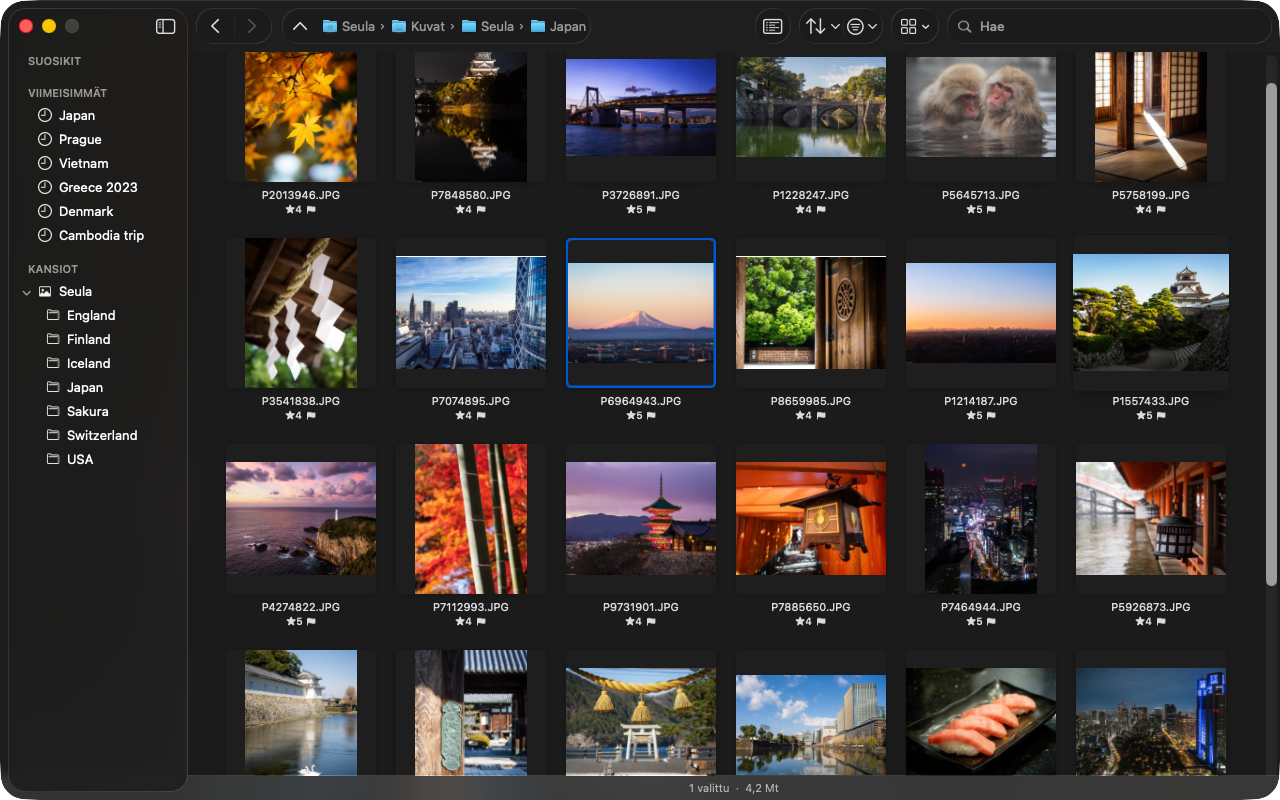
Task: Select snow monkeys thumbnail P5645713.JPG
Action: click(x=981, y=107)
